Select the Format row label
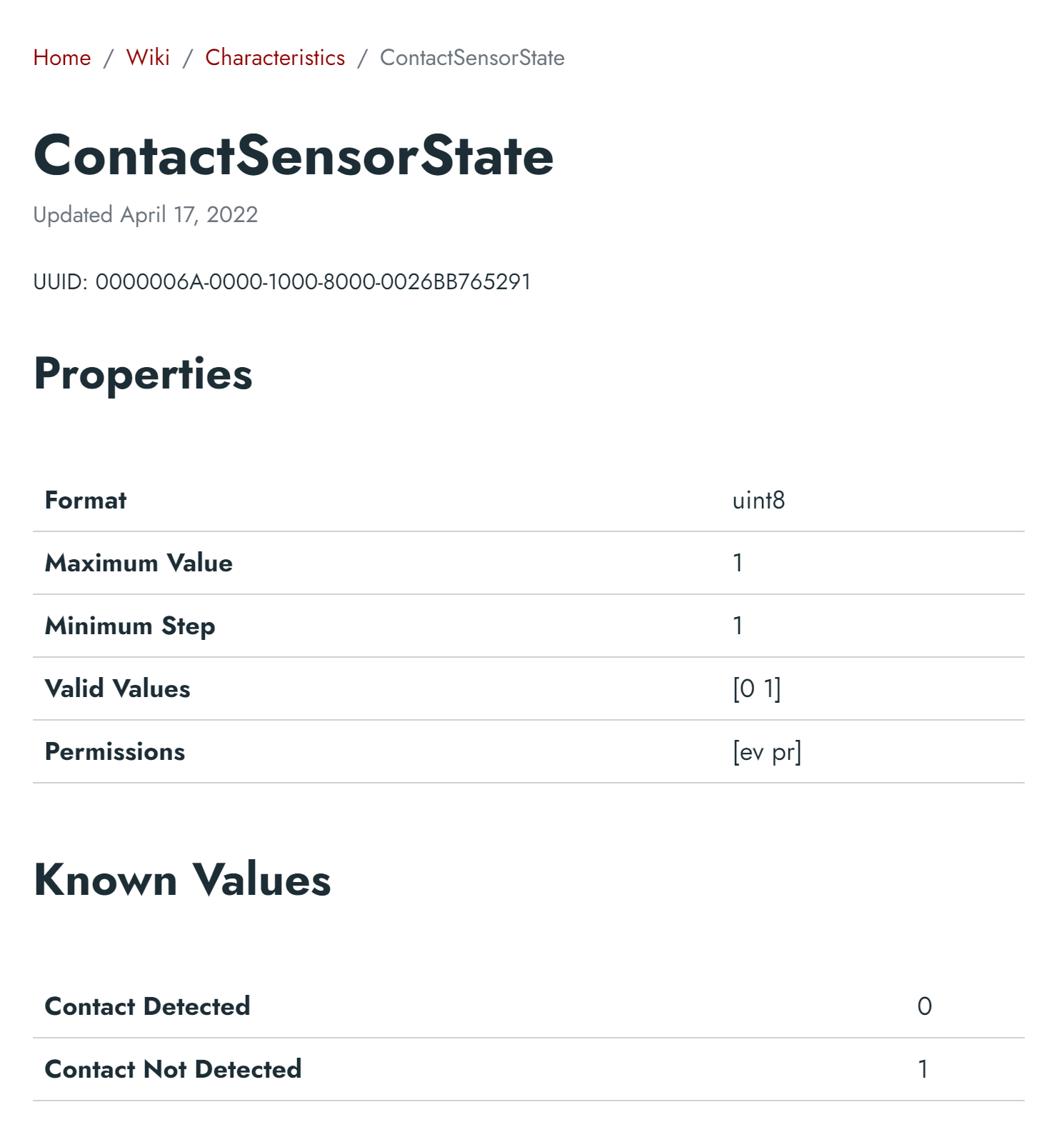Image resolution: width=1064 pixels, height=1137 pixels. 86,501
